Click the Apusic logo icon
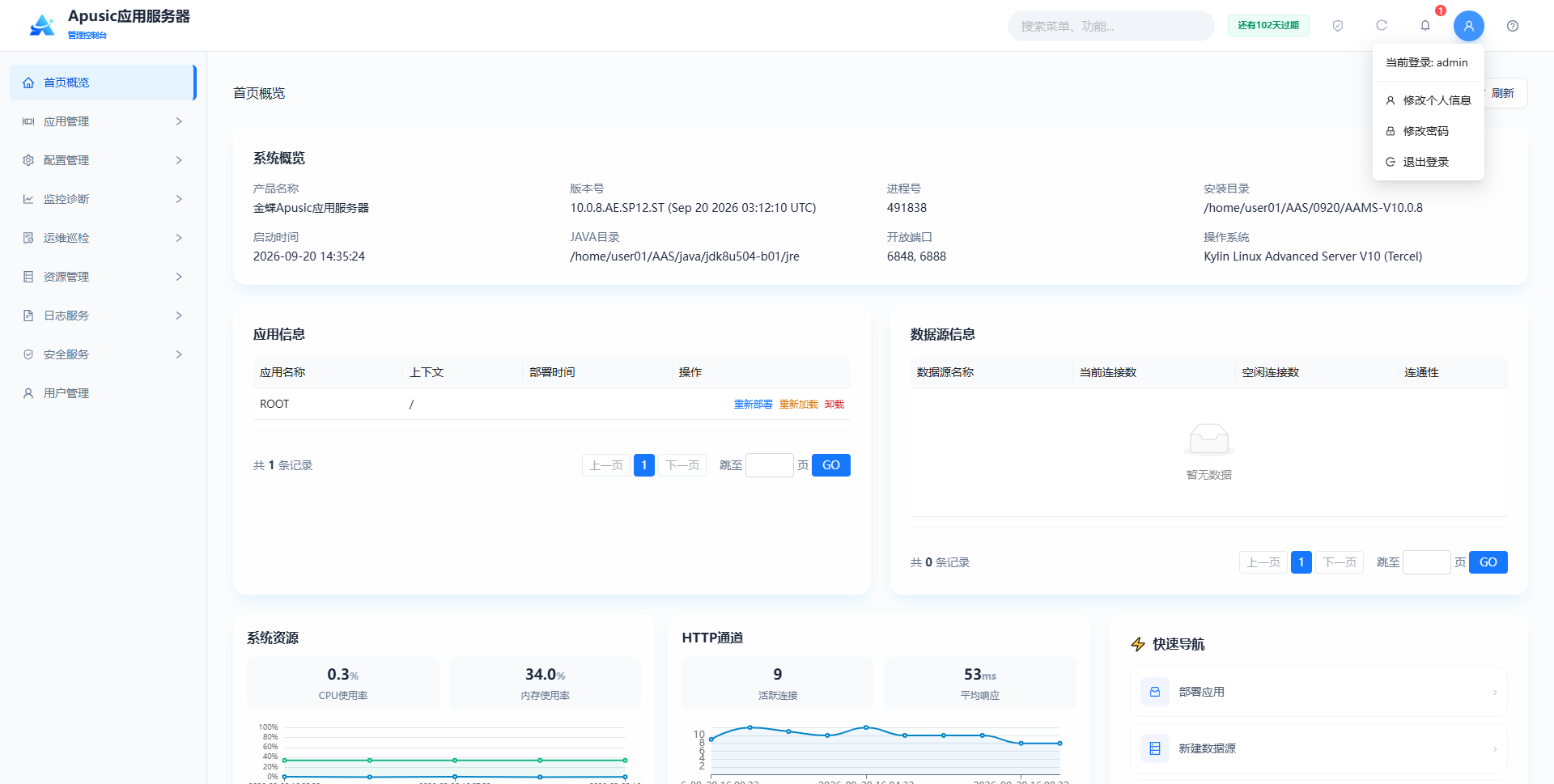The image size is (1554, 784). coord(42,26)
